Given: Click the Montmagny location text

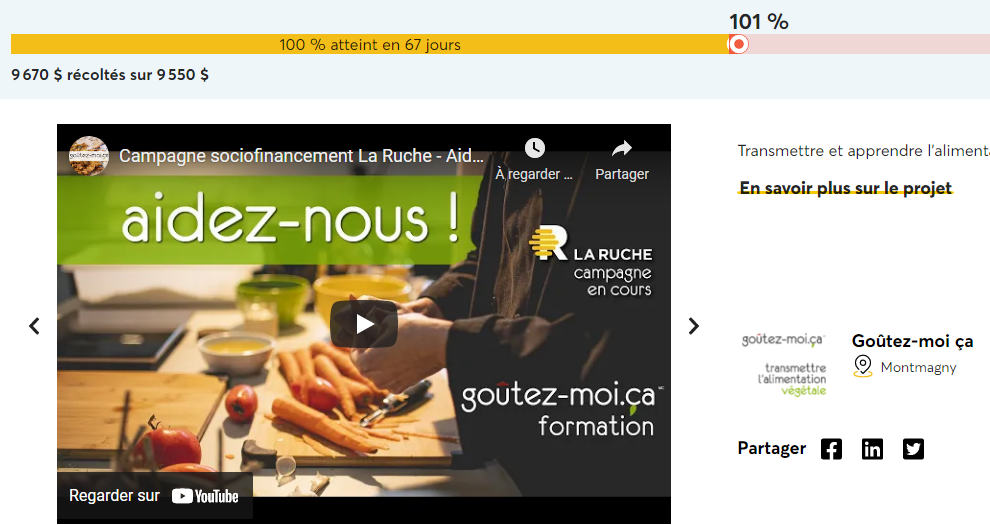Looking at the screenshot, I should tap(918, 367).
